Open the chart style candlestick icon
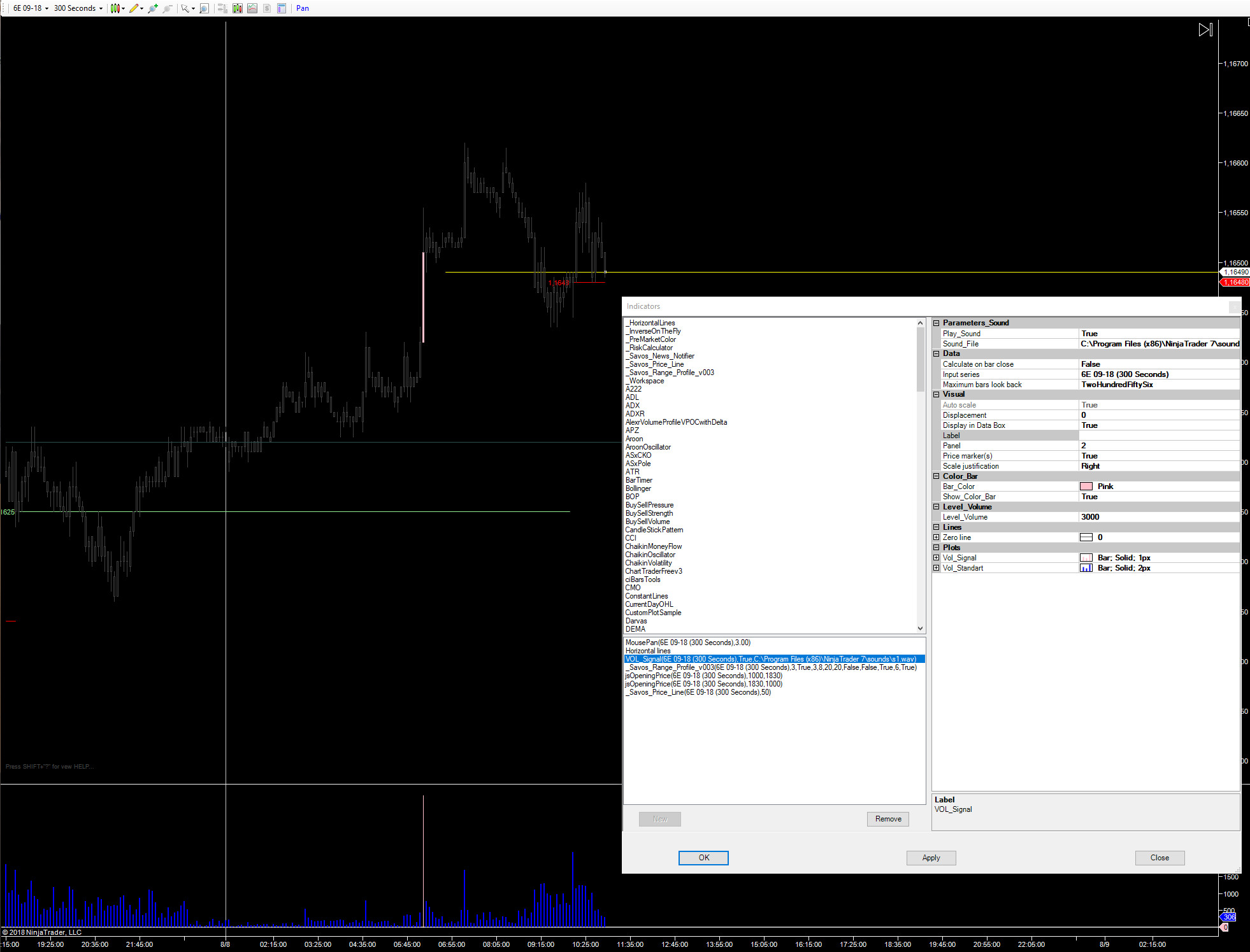This screenshot has width=1250, height=952. click(115, 8)
